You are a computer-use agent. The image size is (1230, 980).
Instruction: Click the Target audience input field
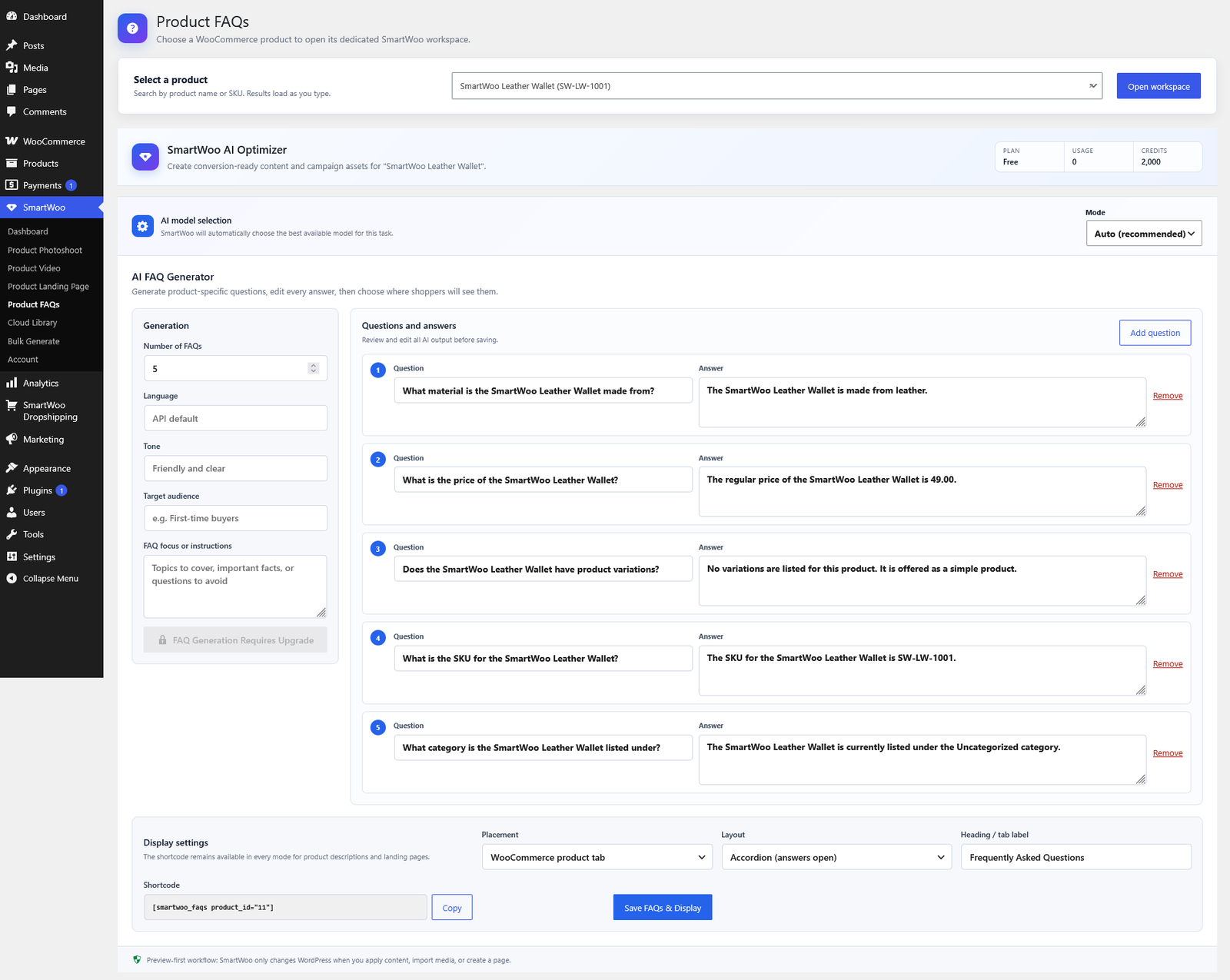235,518
